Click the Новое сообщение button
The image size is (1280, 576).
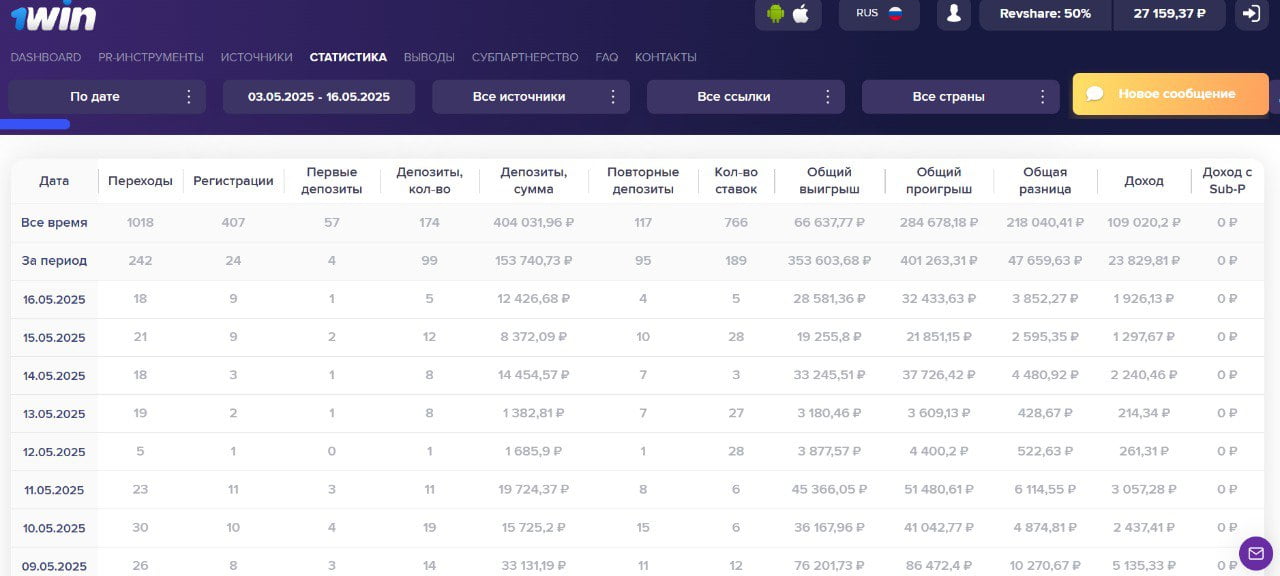point(1170,94)
